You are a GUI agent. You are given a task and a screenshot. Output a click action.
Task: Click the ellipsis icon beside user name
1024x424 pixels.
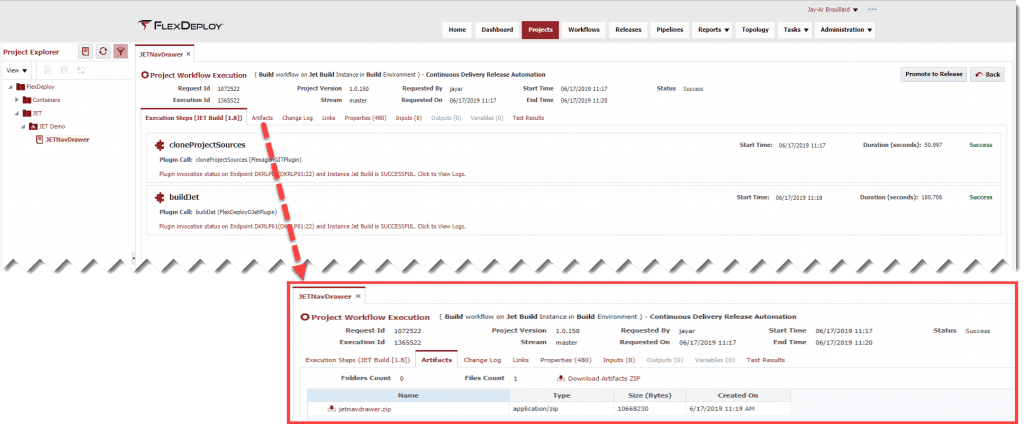pyautogui.click(x=872, y=9)
